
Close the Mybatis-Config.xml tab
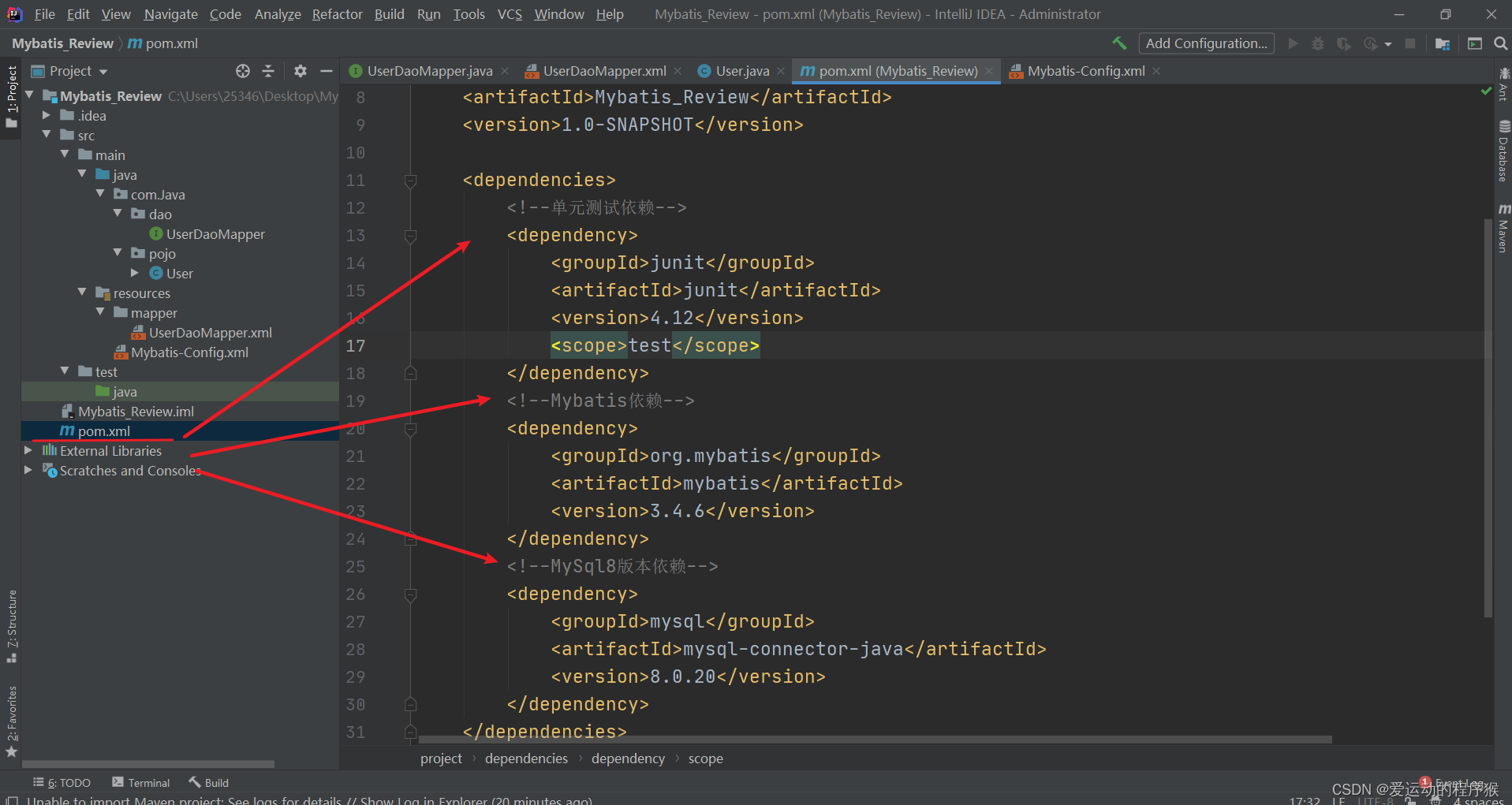(1156, 71)
